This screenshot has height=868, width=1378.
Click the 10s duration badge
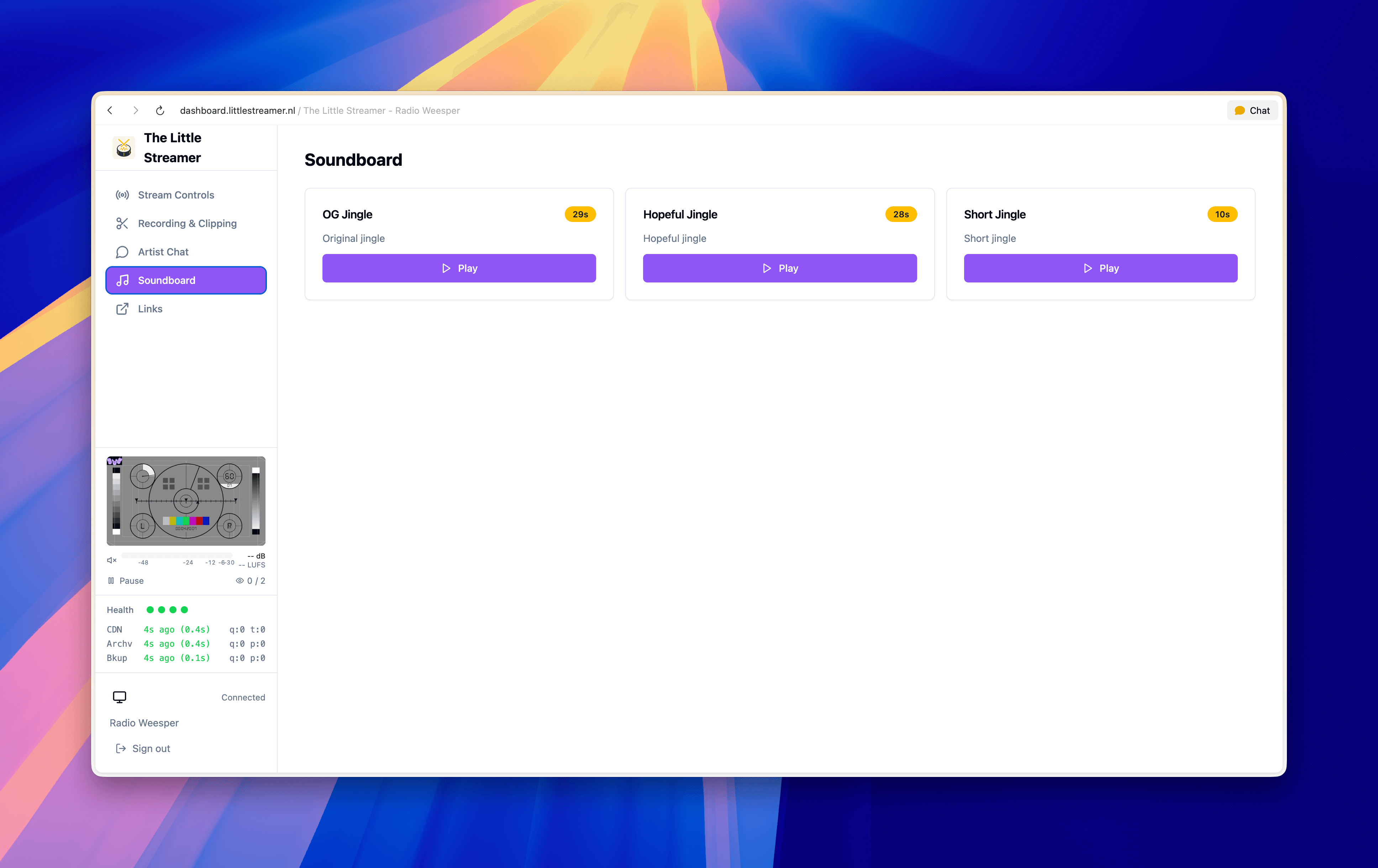(1222, 215)
